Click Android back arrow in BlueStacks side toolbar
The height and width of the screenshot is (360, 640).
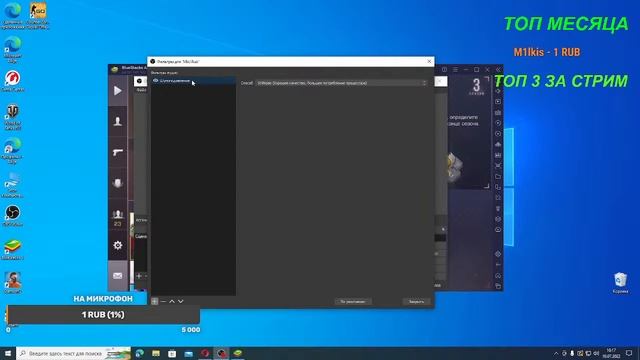pos(498,265)
